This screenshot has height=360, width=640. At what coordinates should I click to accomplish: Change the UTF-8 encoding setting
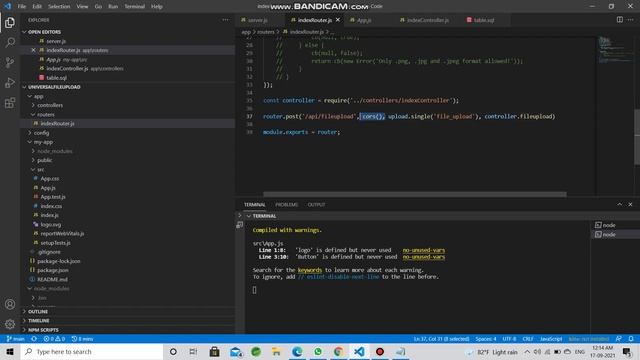tap(509, 339)
